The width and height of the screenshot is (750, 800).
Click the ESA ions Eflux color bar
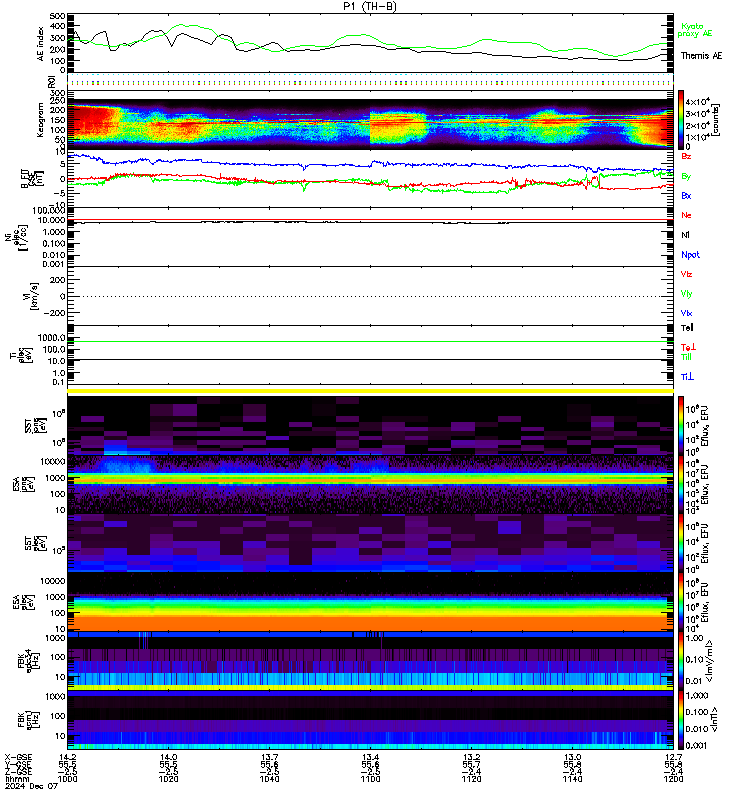[681, 484]
